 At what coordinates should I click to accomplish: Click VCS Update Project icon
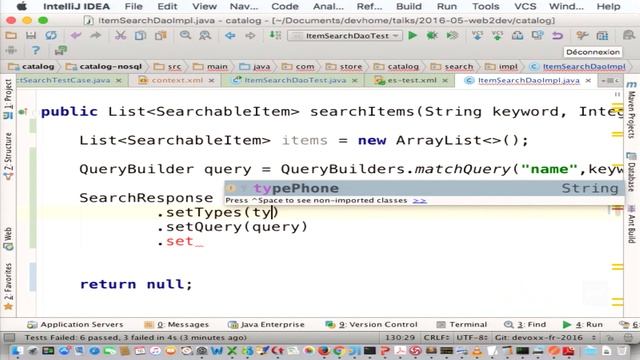(477, 36)
